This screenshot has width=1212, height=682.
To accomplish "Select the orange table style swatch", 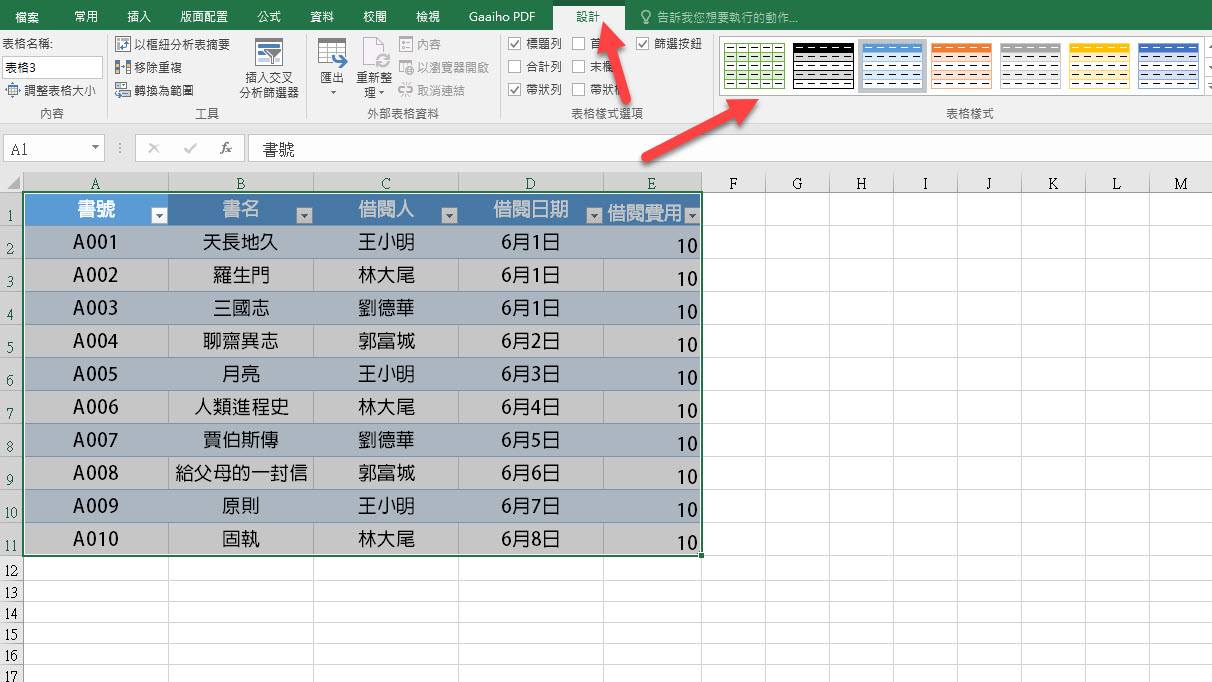I will click(961, 66).
